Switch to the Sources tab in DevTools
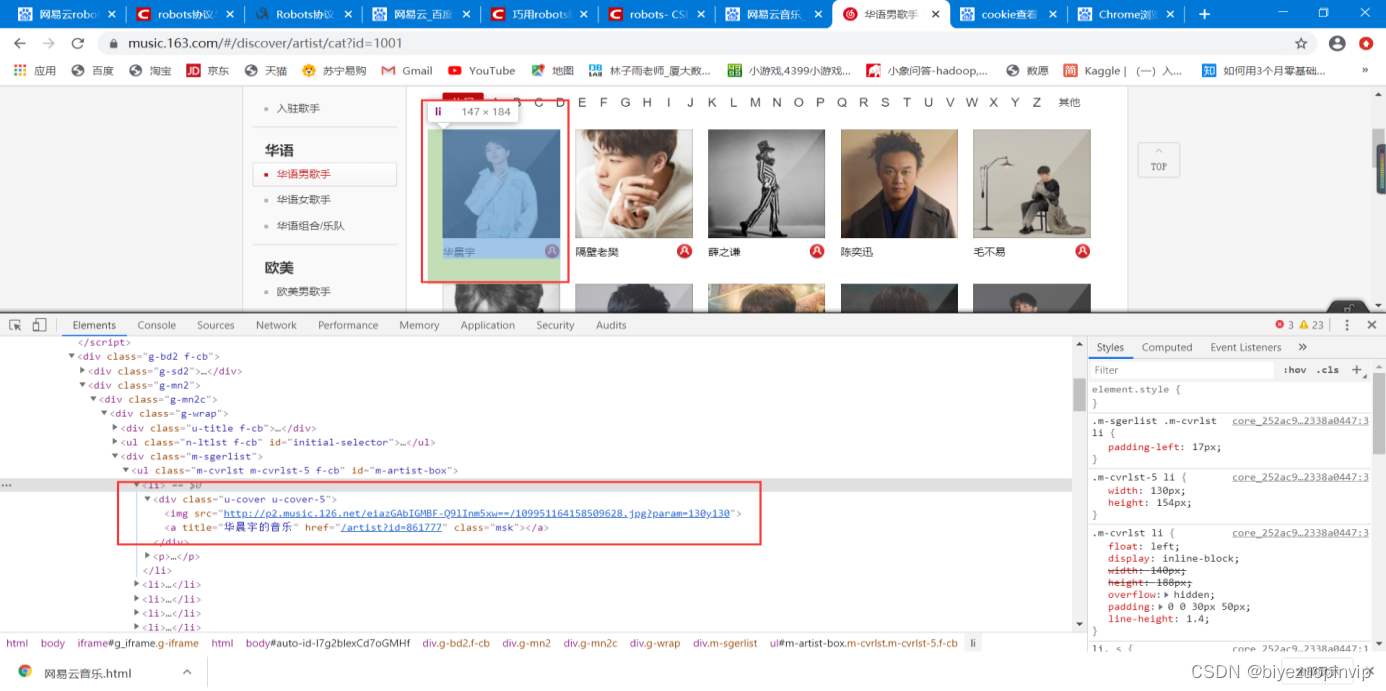The image size is (1386, 691). click(216, 325)
